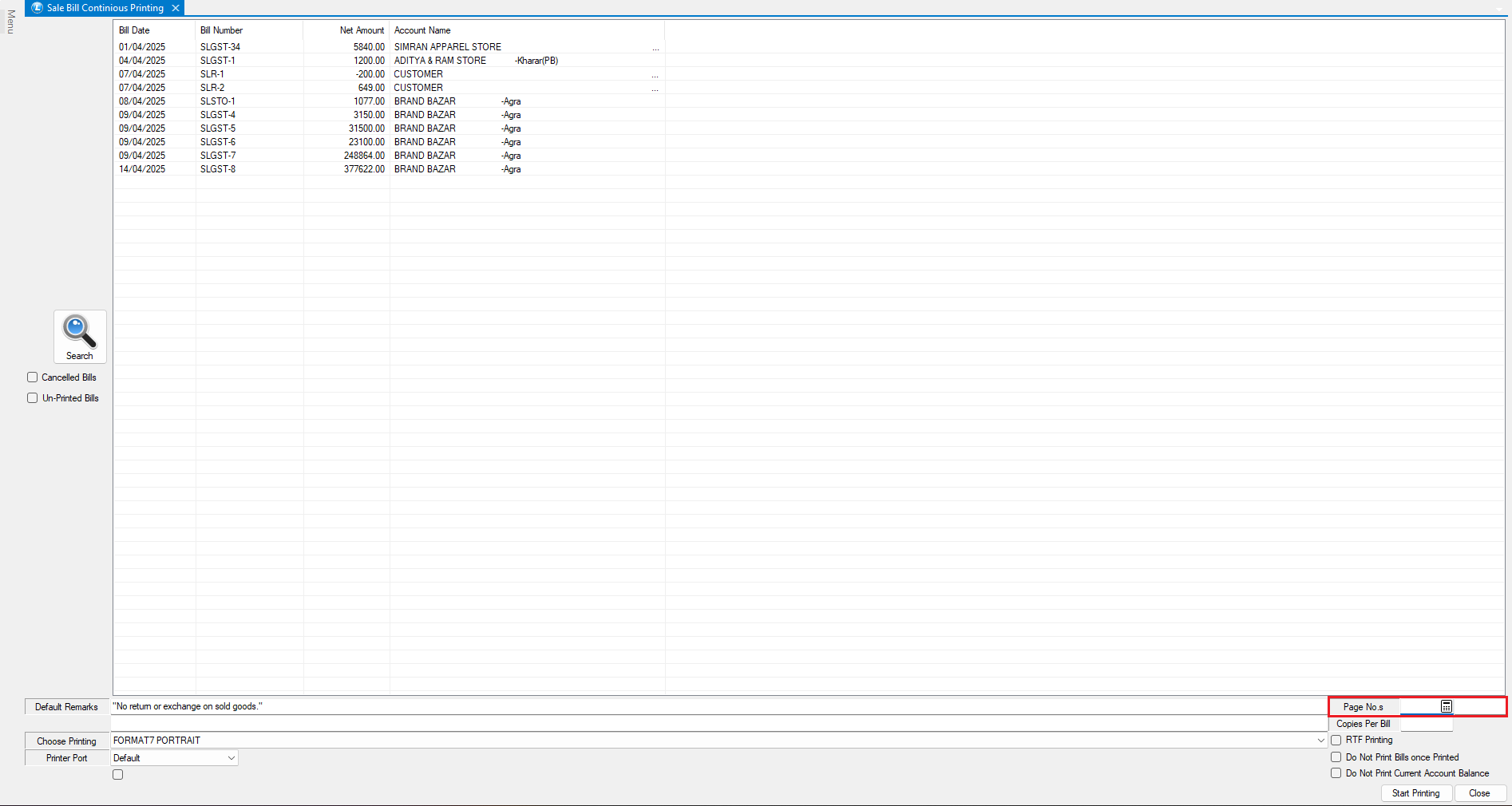Image resolution: width=1512 pixels, height=806 pixels.
Task: Enable RTF Printing option
Action: pos(1336,741)
